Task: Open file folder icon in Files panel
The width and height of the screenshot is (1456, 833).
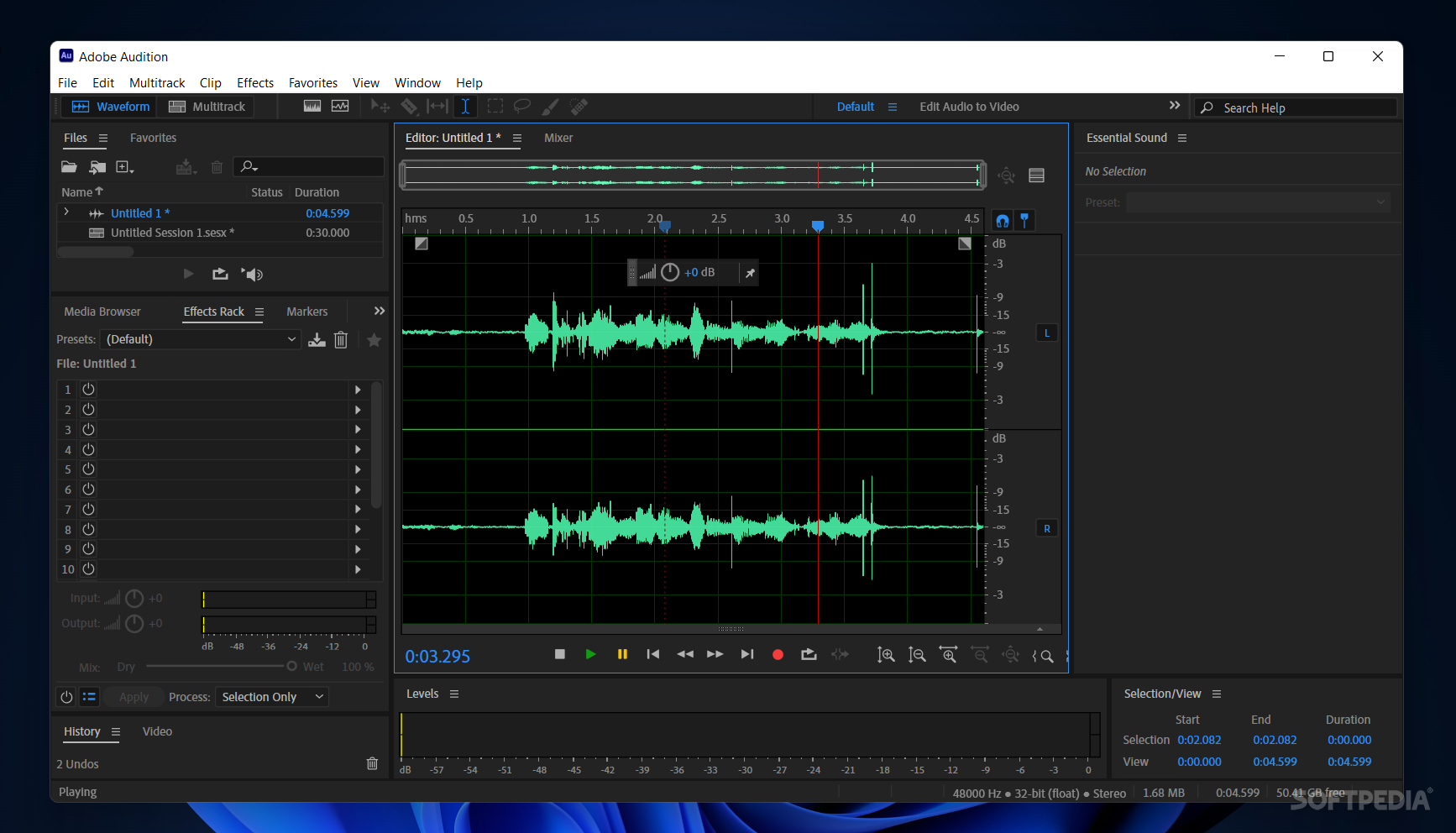Action: (x=69, y=167)
